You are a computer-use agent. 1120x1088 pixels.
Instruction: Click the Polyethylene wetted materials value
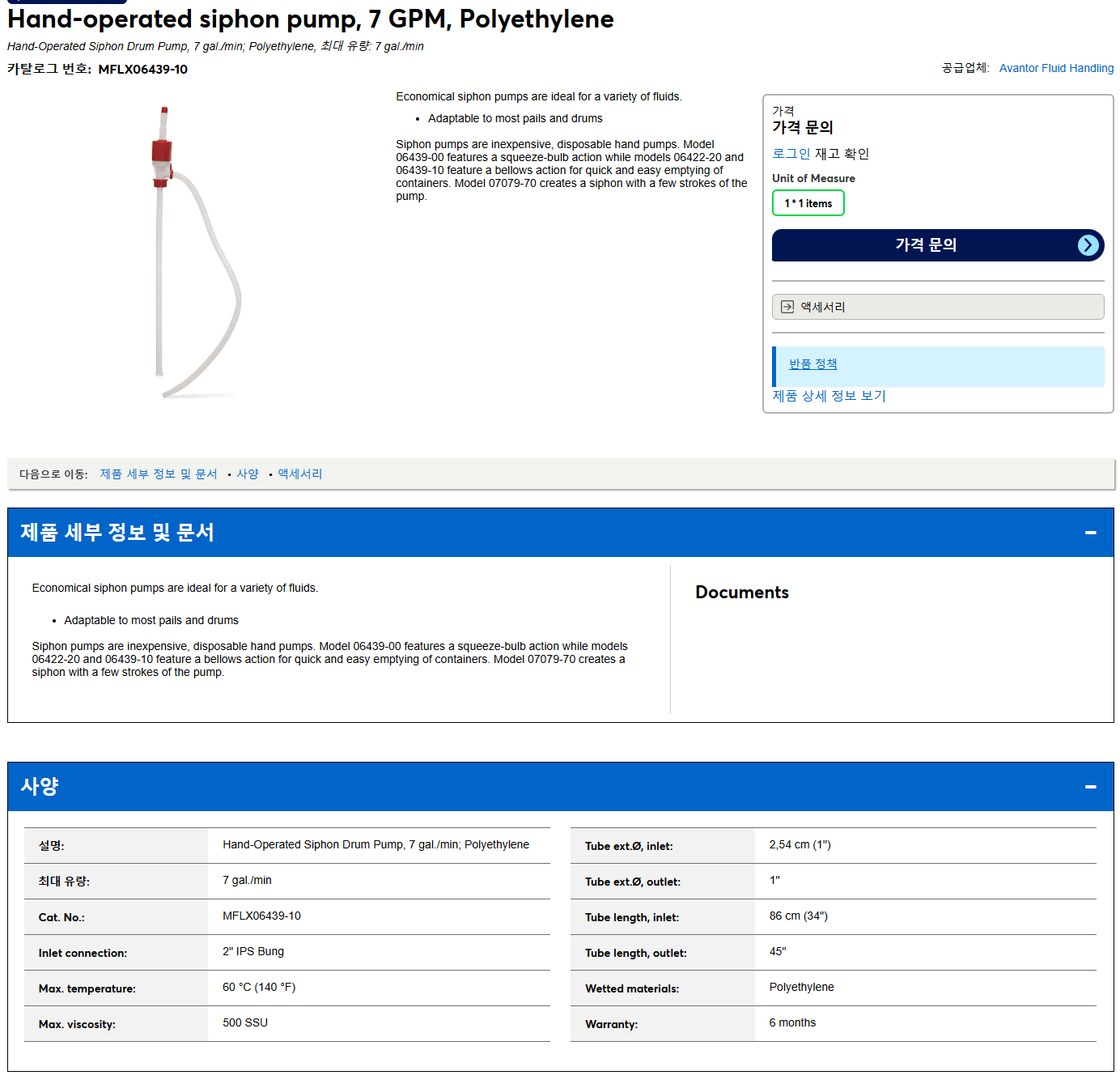click(x=801, y=988)
